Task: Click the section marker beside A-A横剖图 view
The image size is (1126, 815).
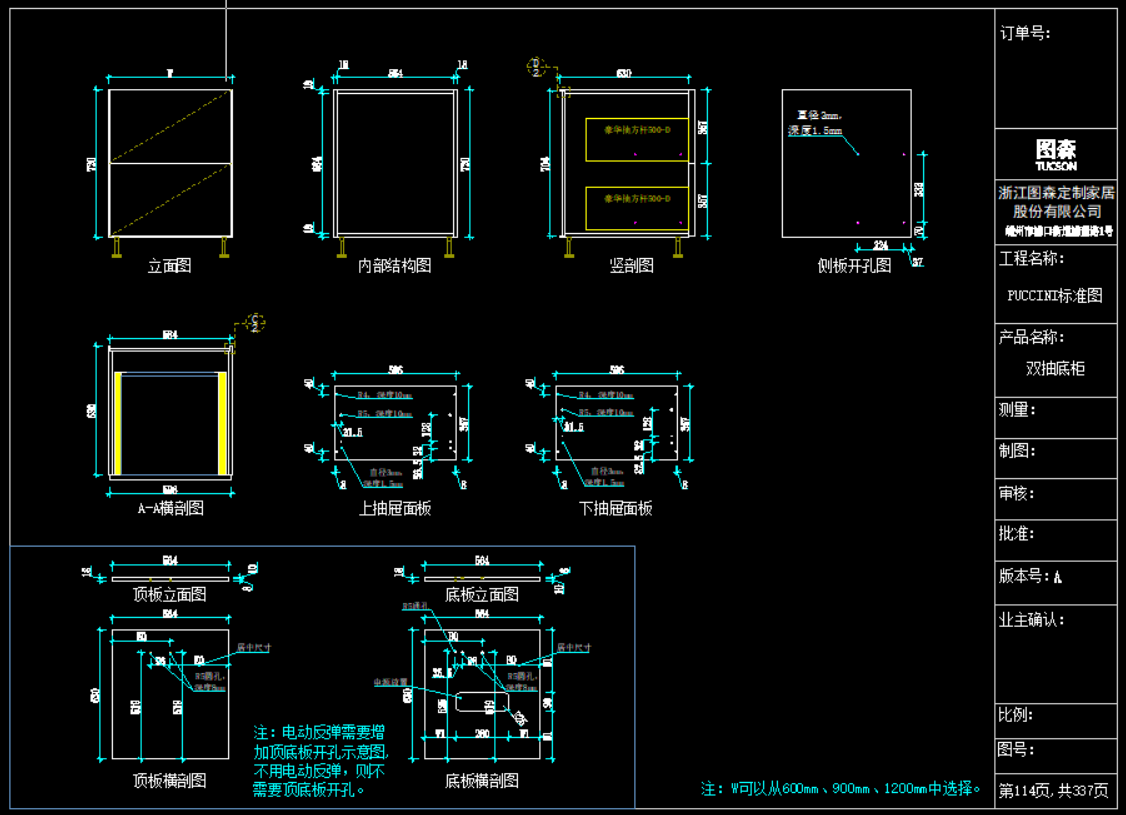Action: pyautogui.click(x=256, y=322)
